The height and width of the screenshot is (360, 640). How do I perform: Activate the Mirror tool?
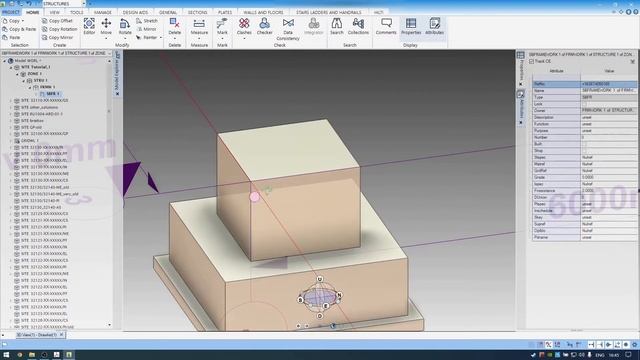pyautogui.click(x=146, y=29)
